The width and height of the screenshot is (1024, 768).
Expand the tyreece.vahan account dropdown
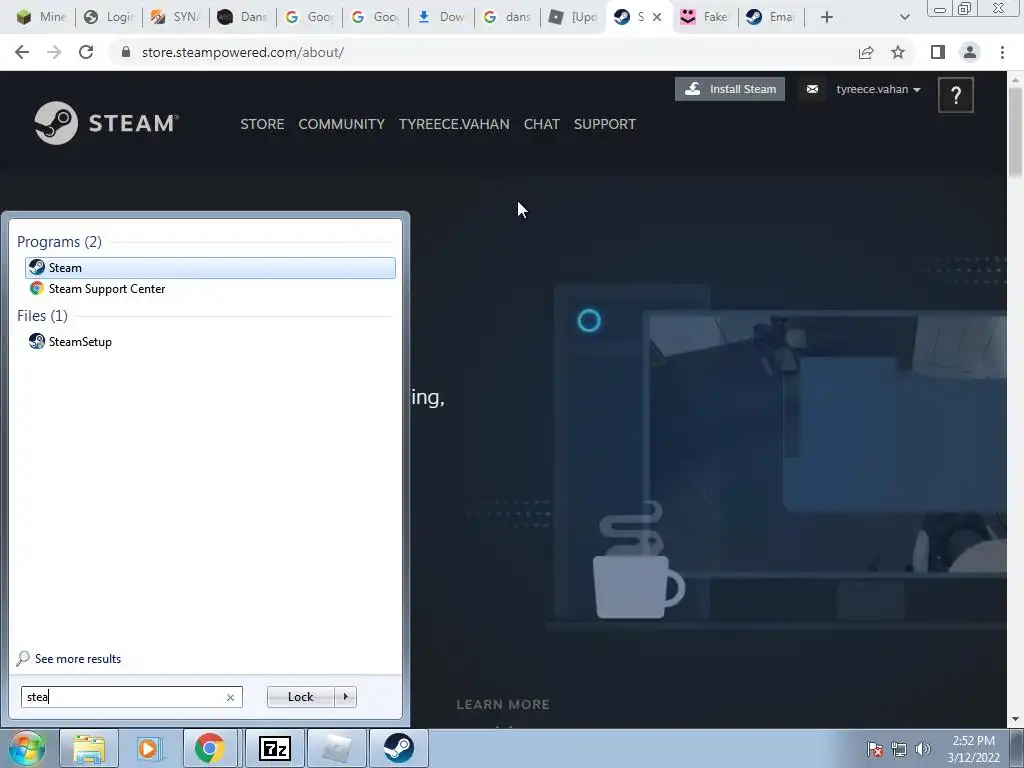(878, 89)
